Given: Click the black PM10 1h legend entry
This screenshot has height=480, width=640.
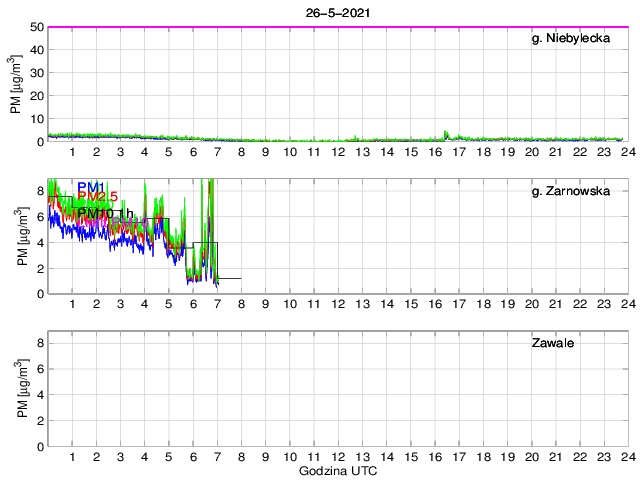Looking at the screenshot, I should coord(105,213).
